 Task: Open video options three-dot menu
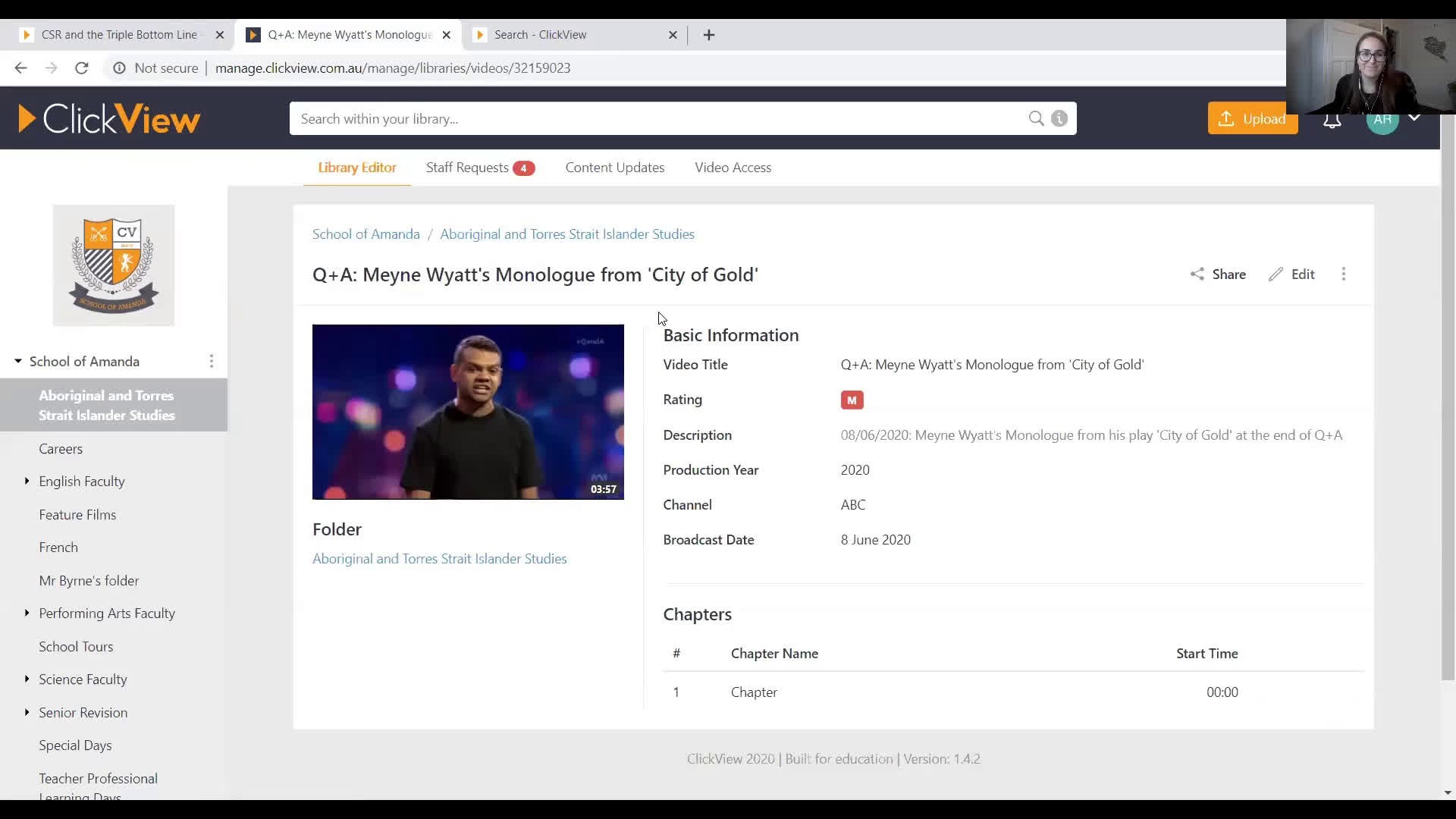click(1343, 275)
